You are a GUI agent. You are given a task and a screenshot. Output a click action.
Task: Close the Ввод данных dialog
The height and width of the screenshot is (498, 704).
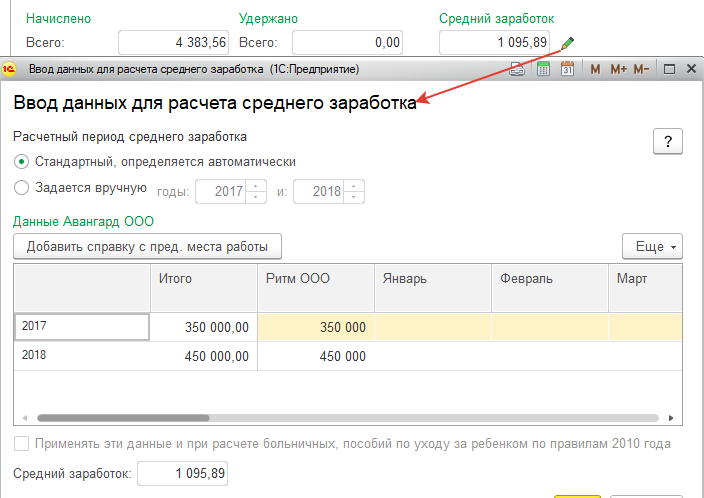(691, 69)
